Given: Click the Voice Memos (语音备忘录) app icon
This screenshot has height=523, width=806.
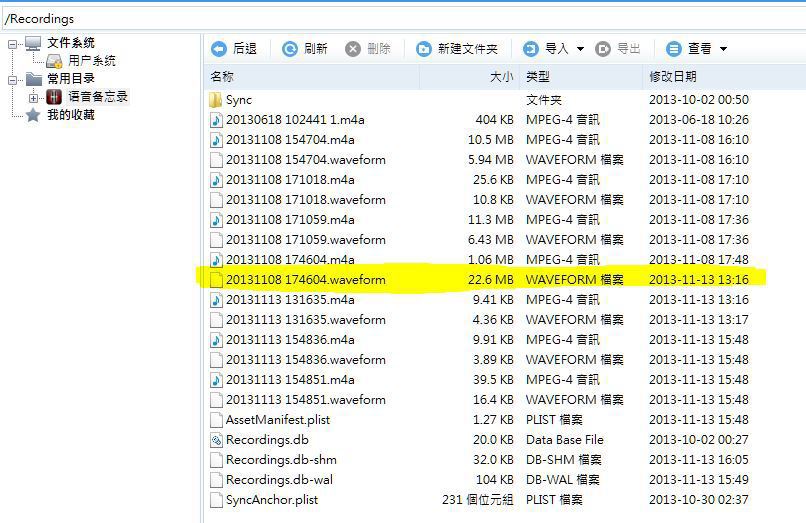Looking at the screenshot, I should pos(54,97).
